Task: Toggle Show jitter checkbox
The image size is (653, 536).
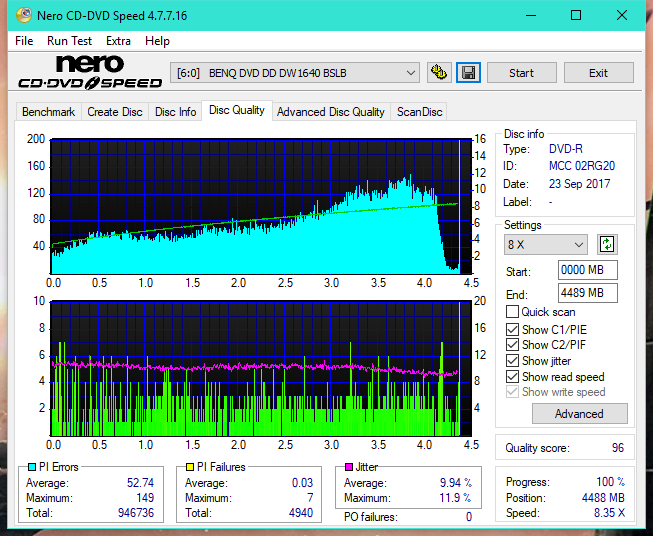Action: click(x=512, y=361)
